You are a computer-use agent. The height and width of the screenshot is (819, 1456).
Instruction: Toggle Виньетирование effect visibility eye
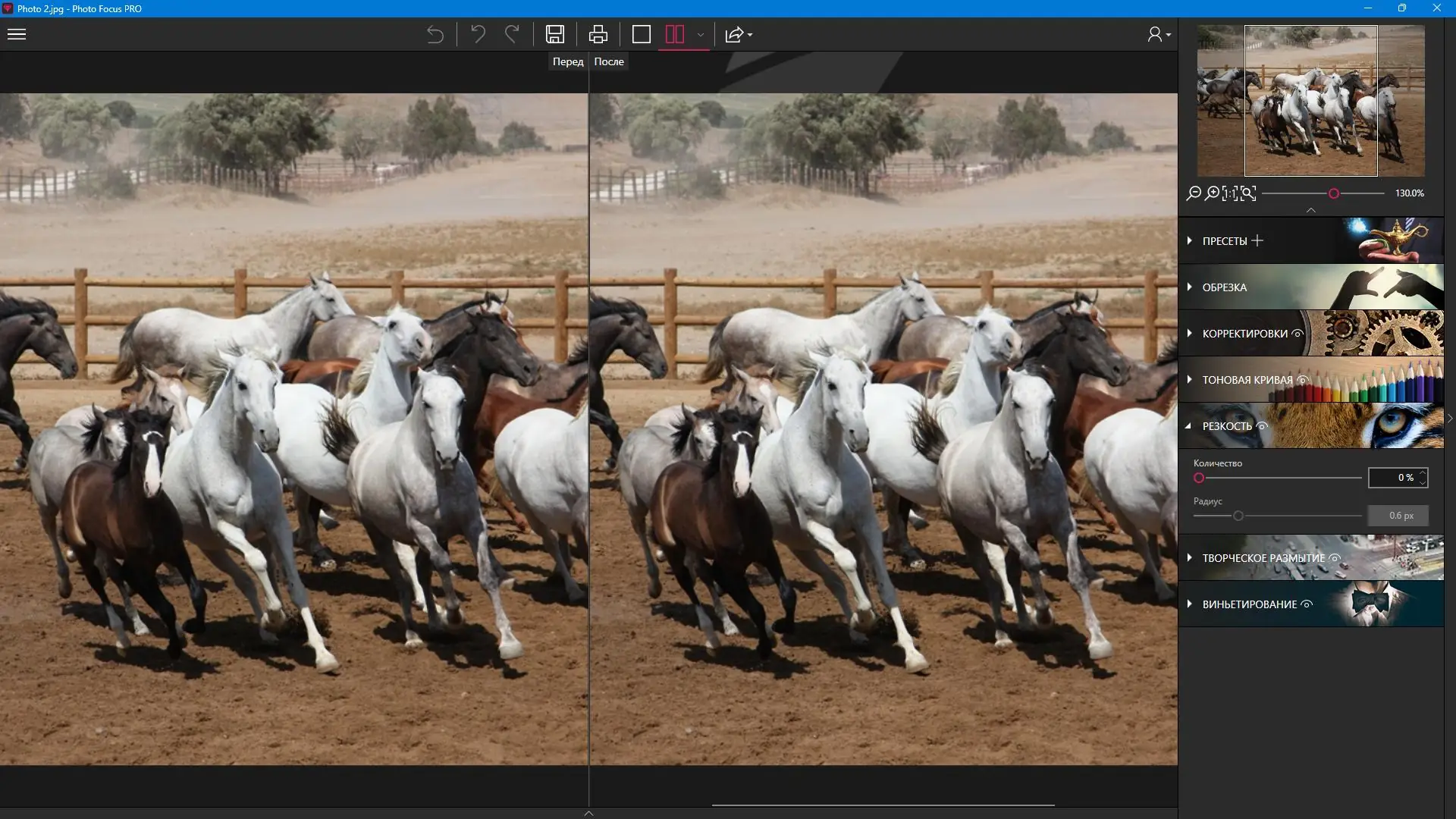coord(1307,604)
